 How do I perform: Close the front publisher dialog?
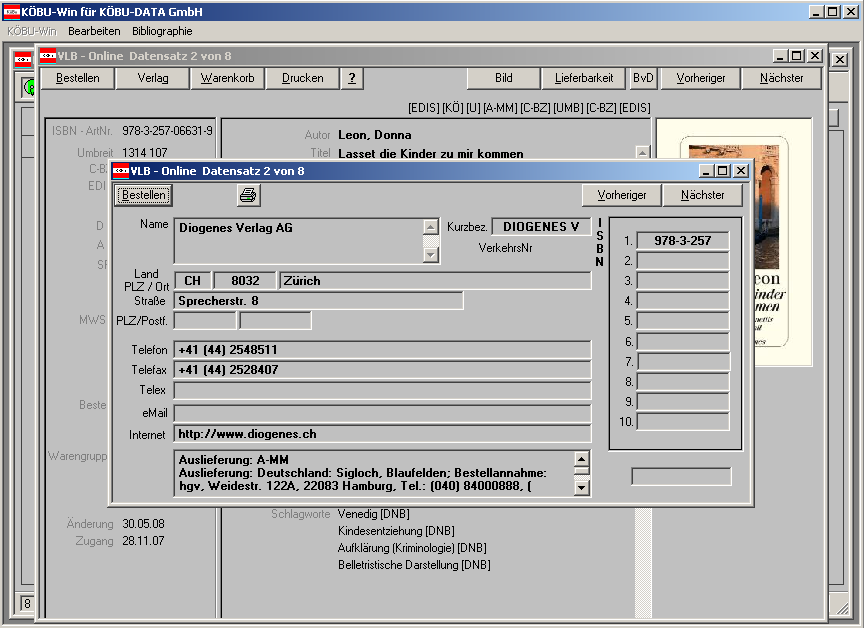741,171
